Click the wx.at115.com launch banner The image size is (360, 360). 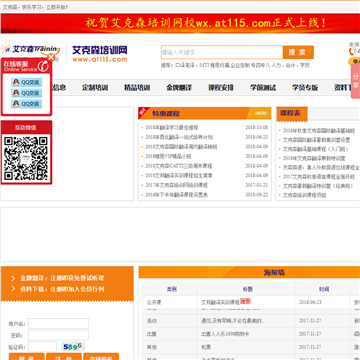pos(180,23)
